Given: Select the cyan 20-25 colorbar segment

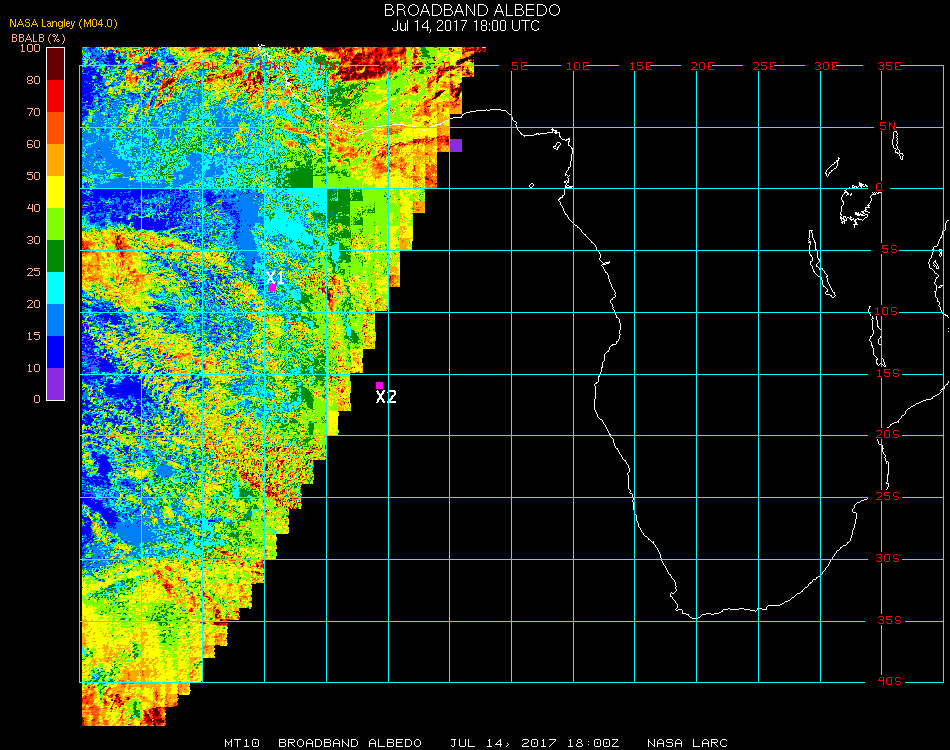Looking at the screenshot, I should point(56,288).
